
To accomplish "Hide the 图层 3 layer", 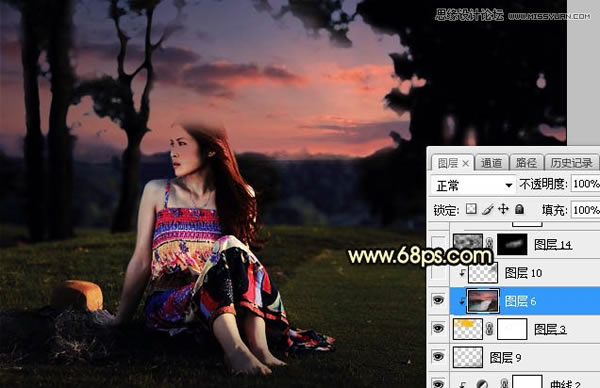I will (x=438, y=328).
